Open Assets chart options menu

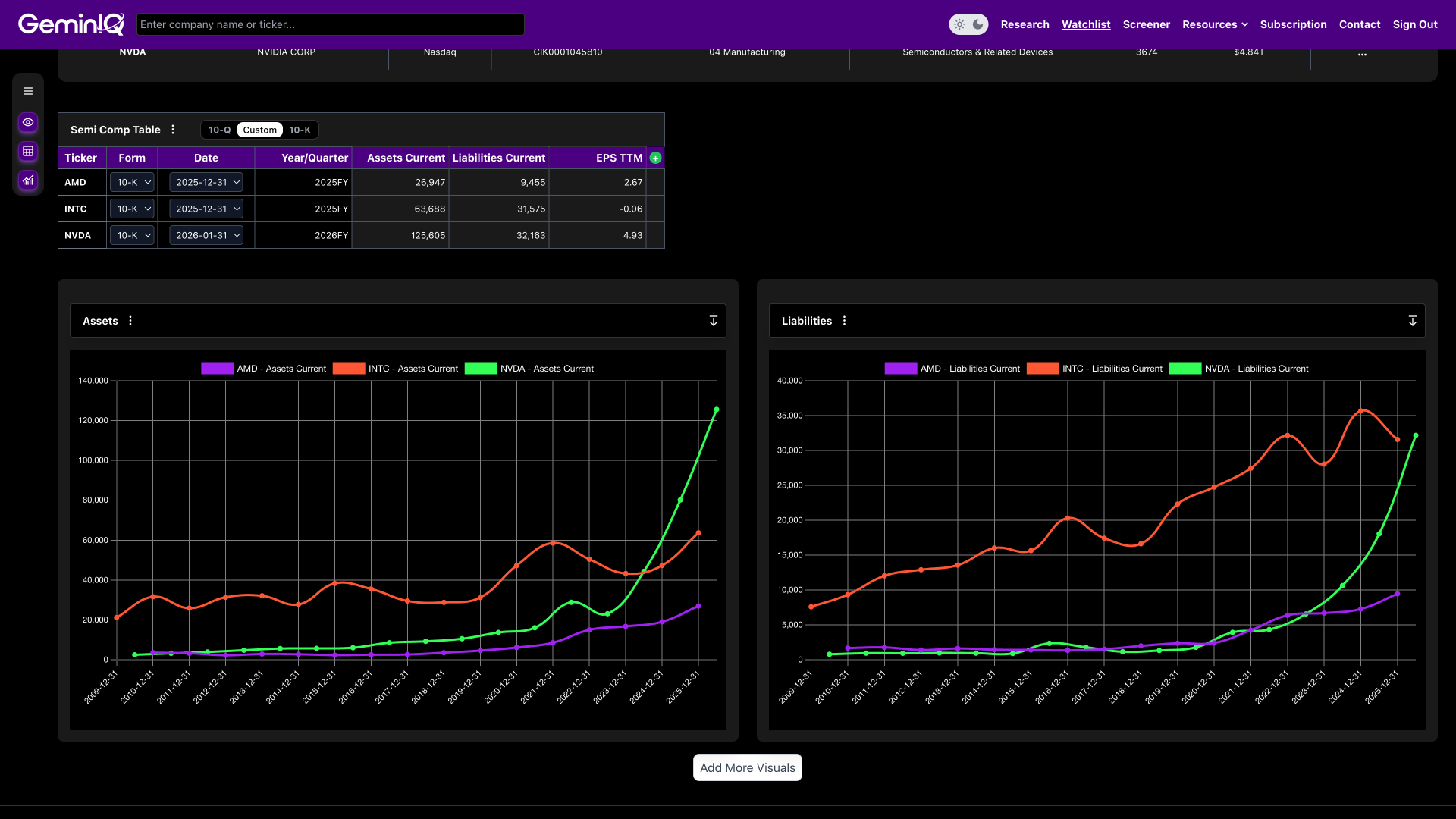pos(130,321)
